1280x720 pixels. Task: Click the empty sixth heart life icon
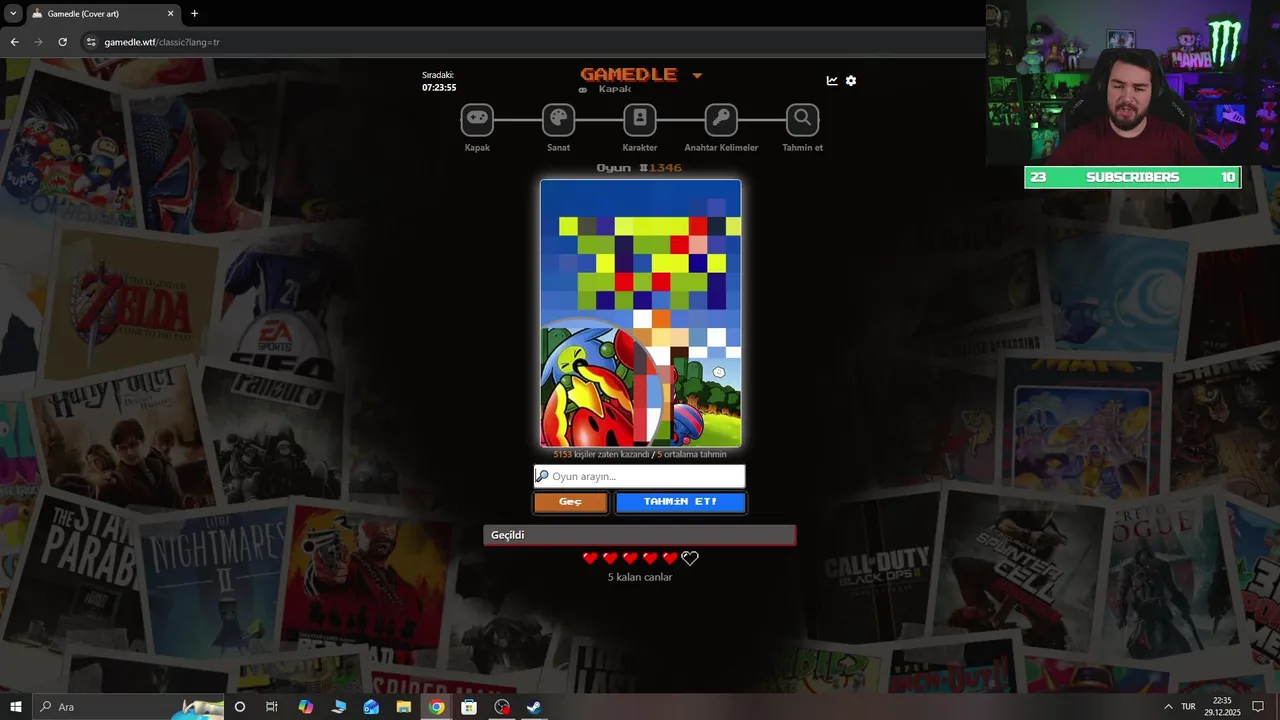690,558
